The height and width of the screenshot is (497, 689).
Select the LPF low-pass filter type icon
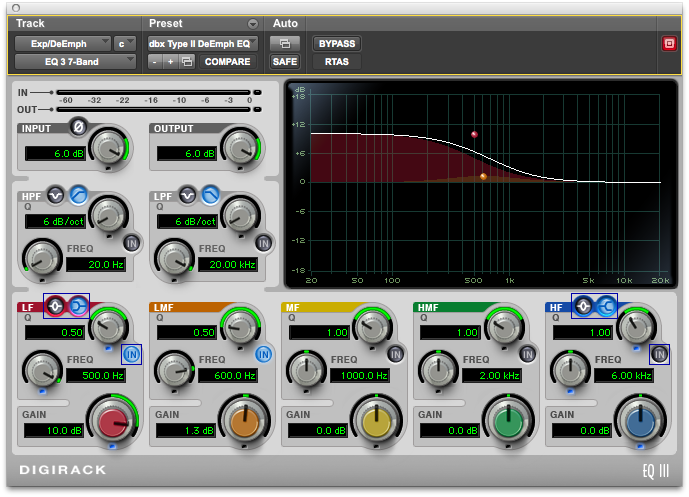point(210,195)
